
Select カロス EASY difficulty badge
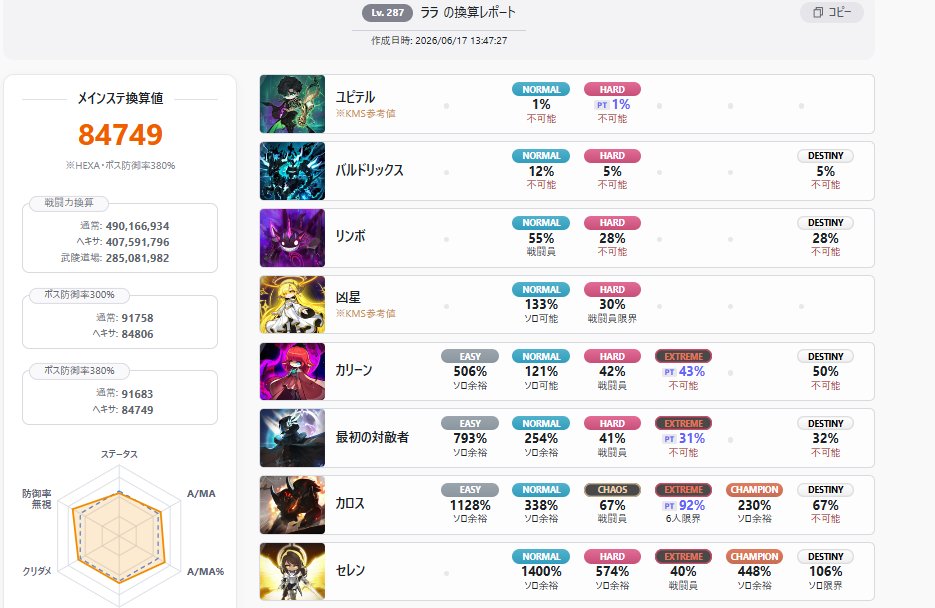click(x=470, y=489)
